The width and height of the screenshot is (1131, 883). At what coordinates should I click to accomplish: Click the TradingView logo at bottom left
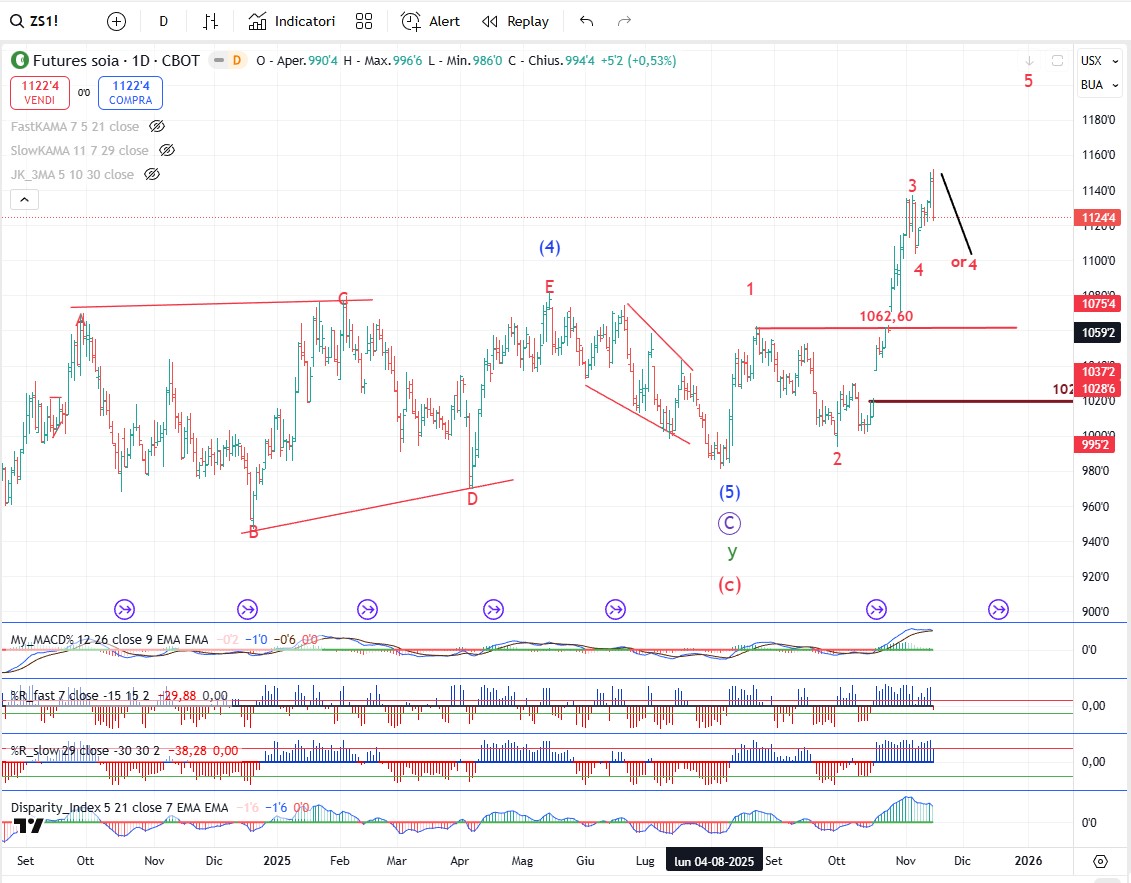[x=27, y=825]
